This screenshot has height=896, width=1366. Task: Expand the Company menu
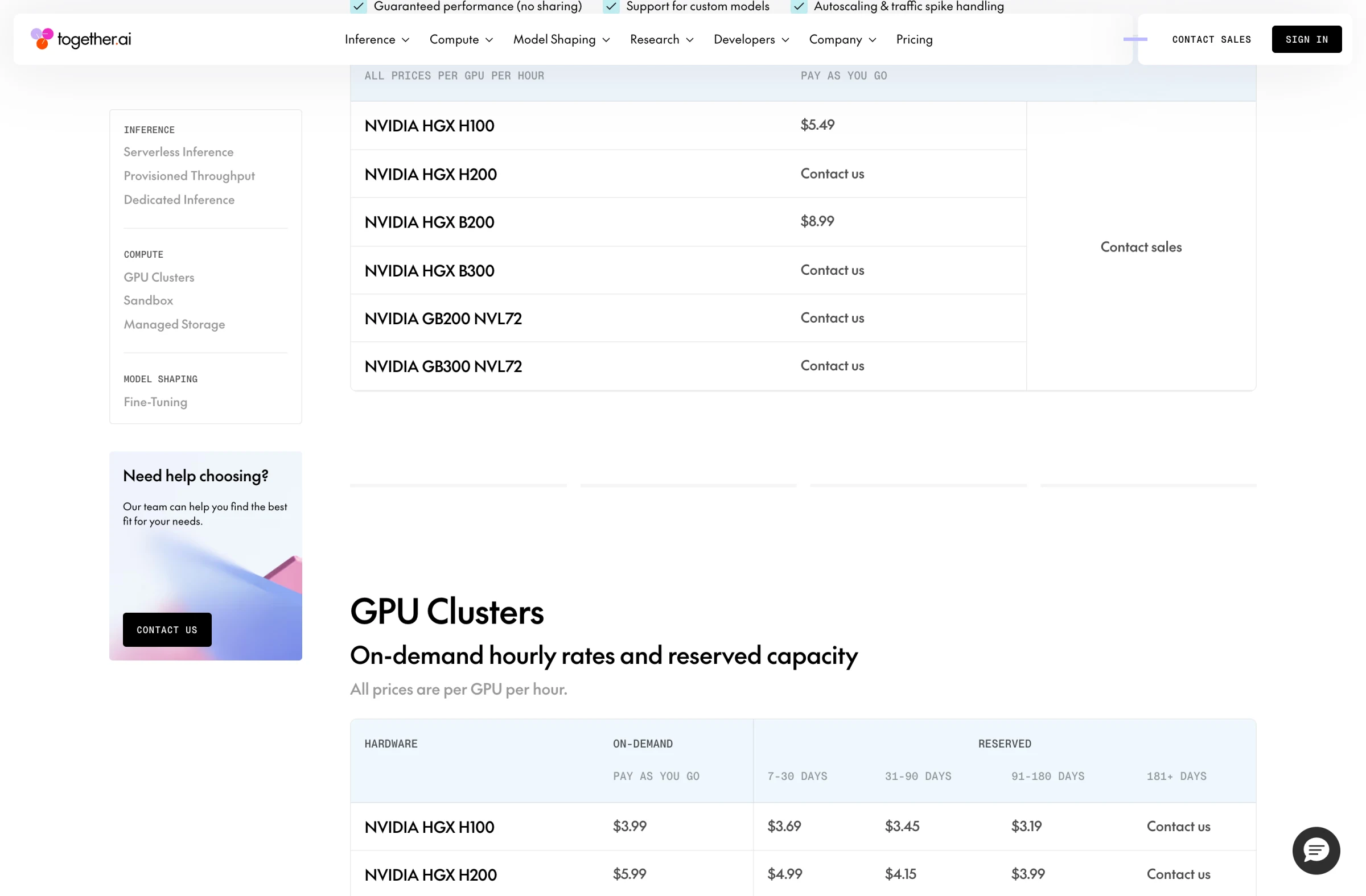[842, 40]
